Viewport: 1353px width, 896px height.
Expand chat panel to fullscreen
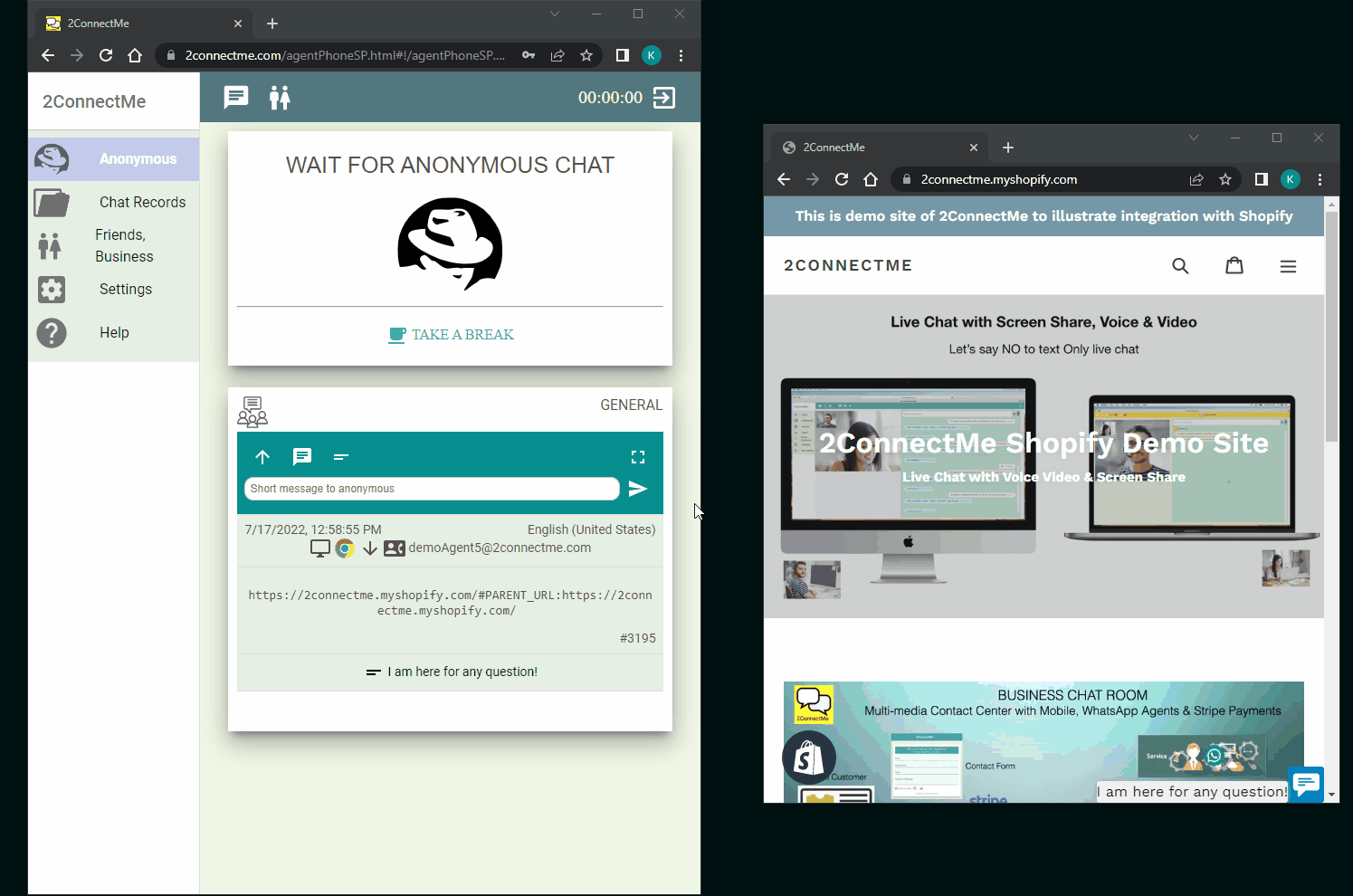click(638, 457)
